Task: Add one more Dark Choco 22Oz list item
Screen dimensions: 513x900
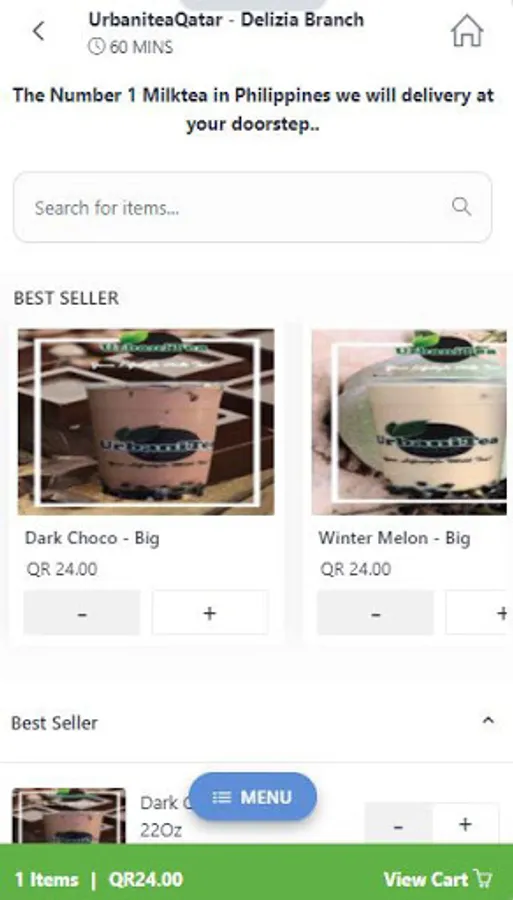Action: point(465,825)
